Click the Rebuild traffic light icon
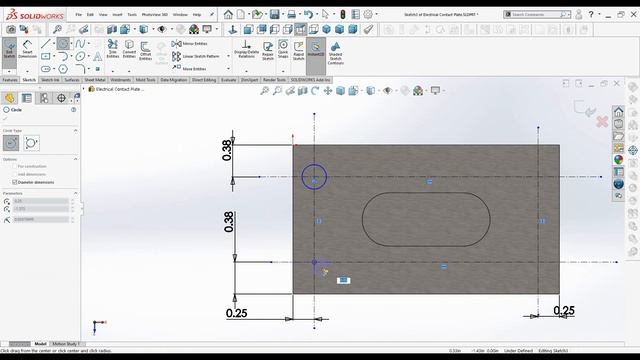Image resolution: width=640 pixels, height=360 pixels. [343, 15]
